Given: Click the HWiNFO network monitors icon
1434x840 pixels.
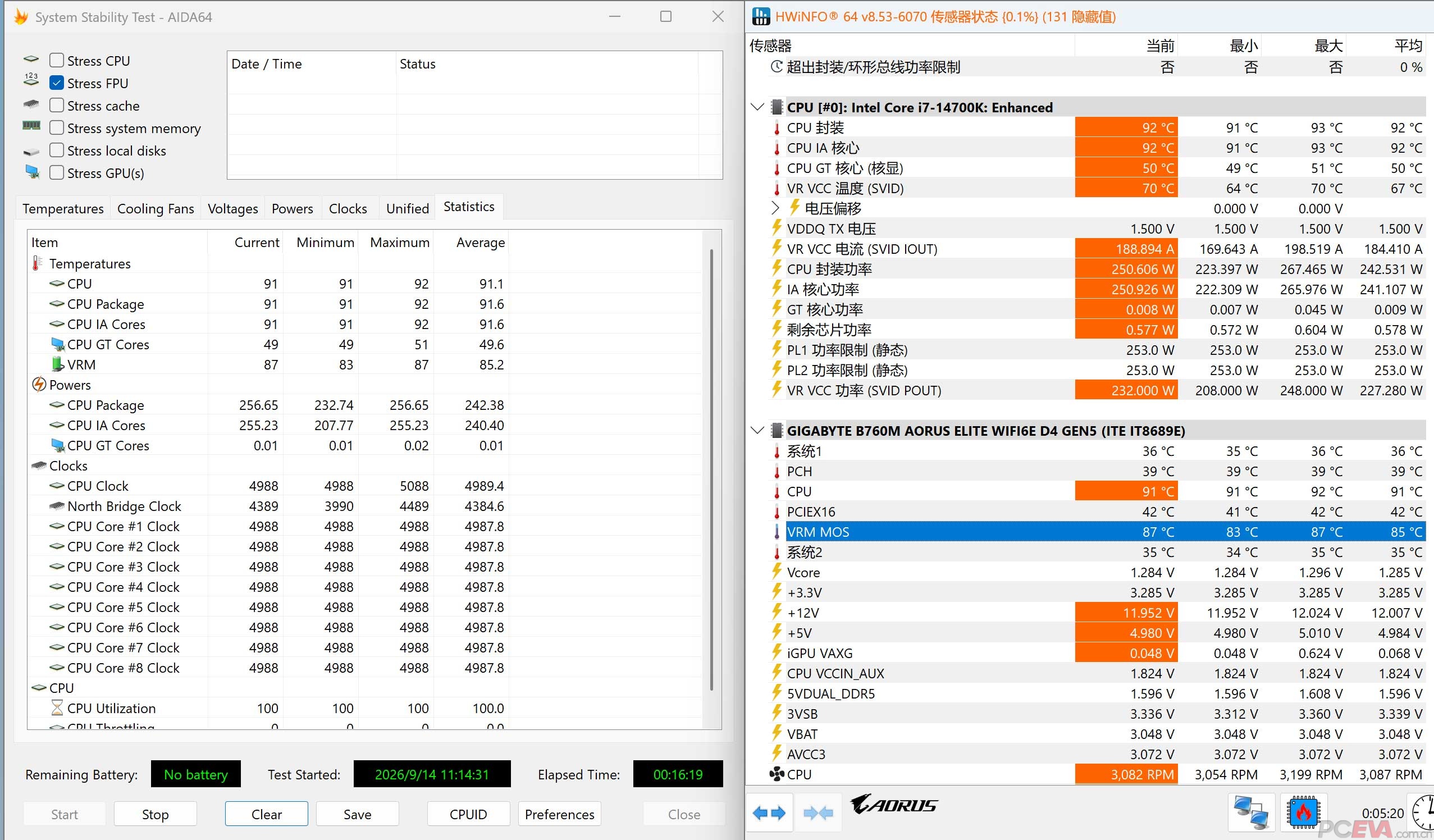Looking at the screenshot, I should pos(1252,812).
